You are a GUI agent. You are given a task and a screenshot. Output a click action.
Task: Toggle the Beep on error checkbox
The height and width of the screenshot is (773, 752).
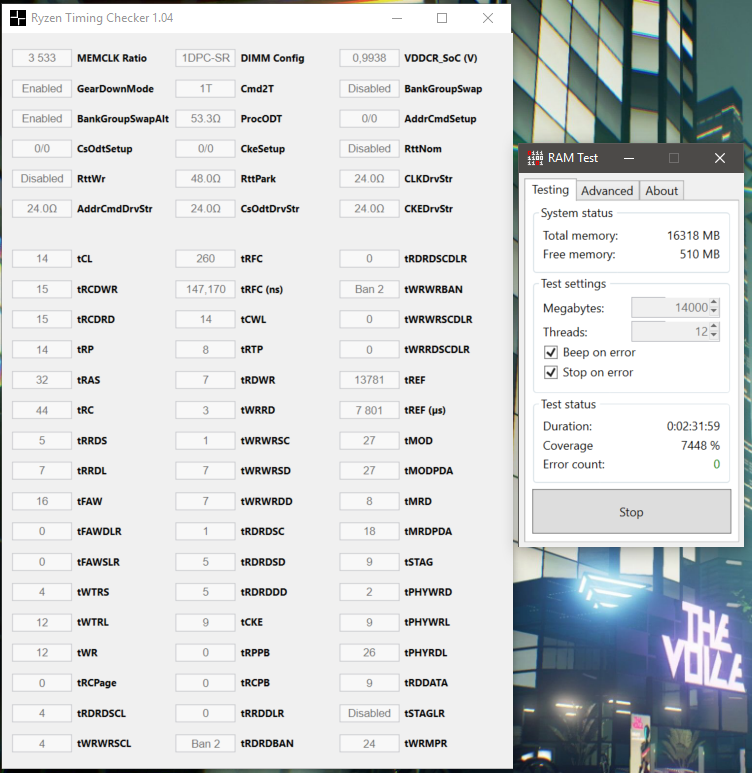551,352
